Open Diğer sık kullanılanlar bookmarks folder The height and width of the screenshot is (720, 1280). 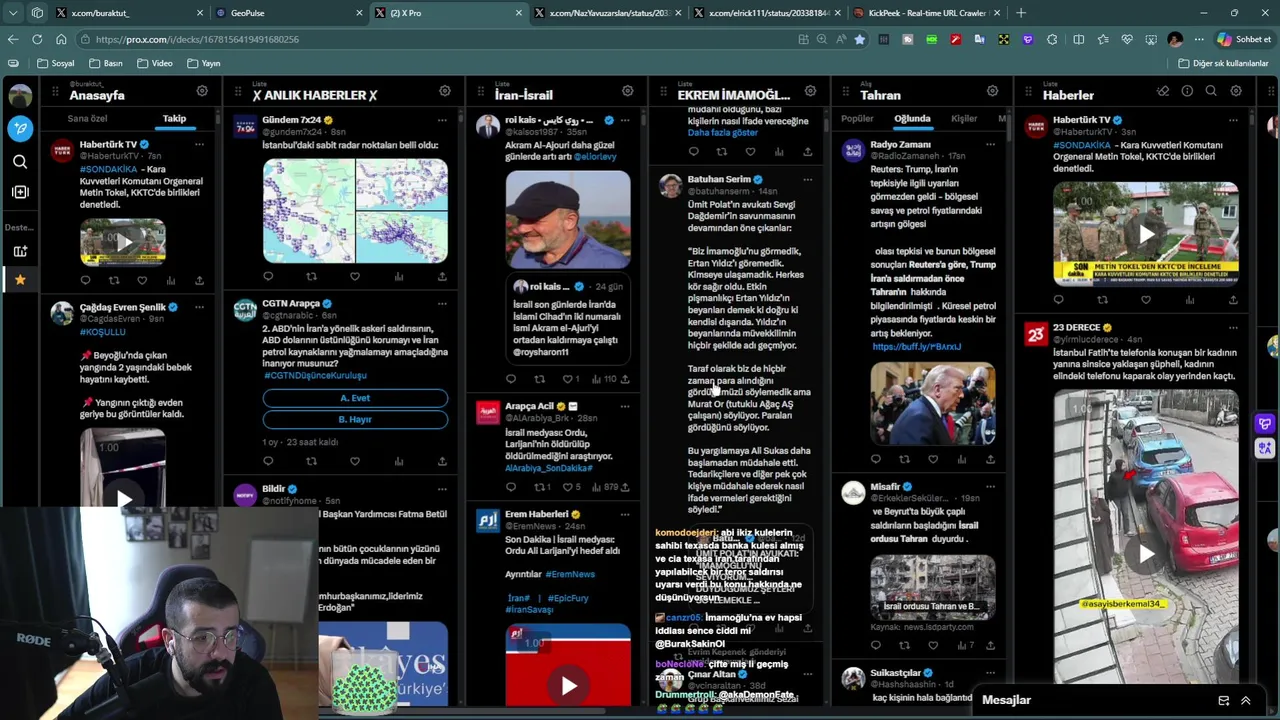1223,63
